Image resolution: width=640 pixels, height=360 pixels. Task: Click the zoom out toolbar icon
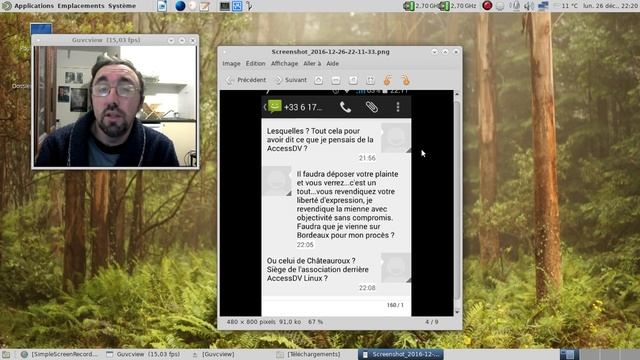click(x=336, y=80)
